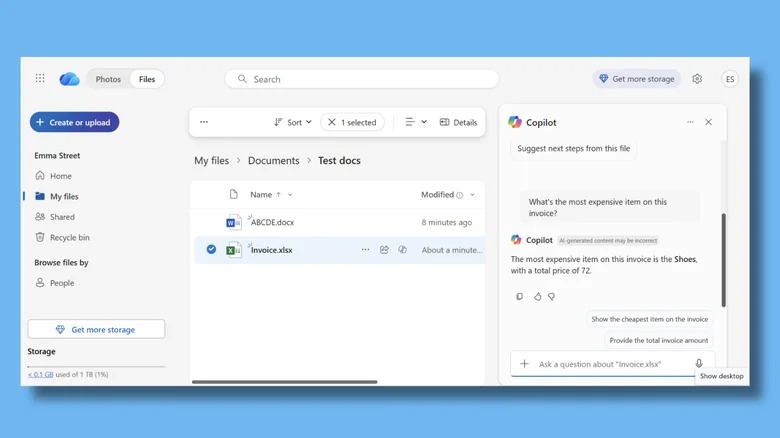This screenshot has width=780, height=438.
Task: Open the view layout options dropdown
Action: (x=416, y=122)
